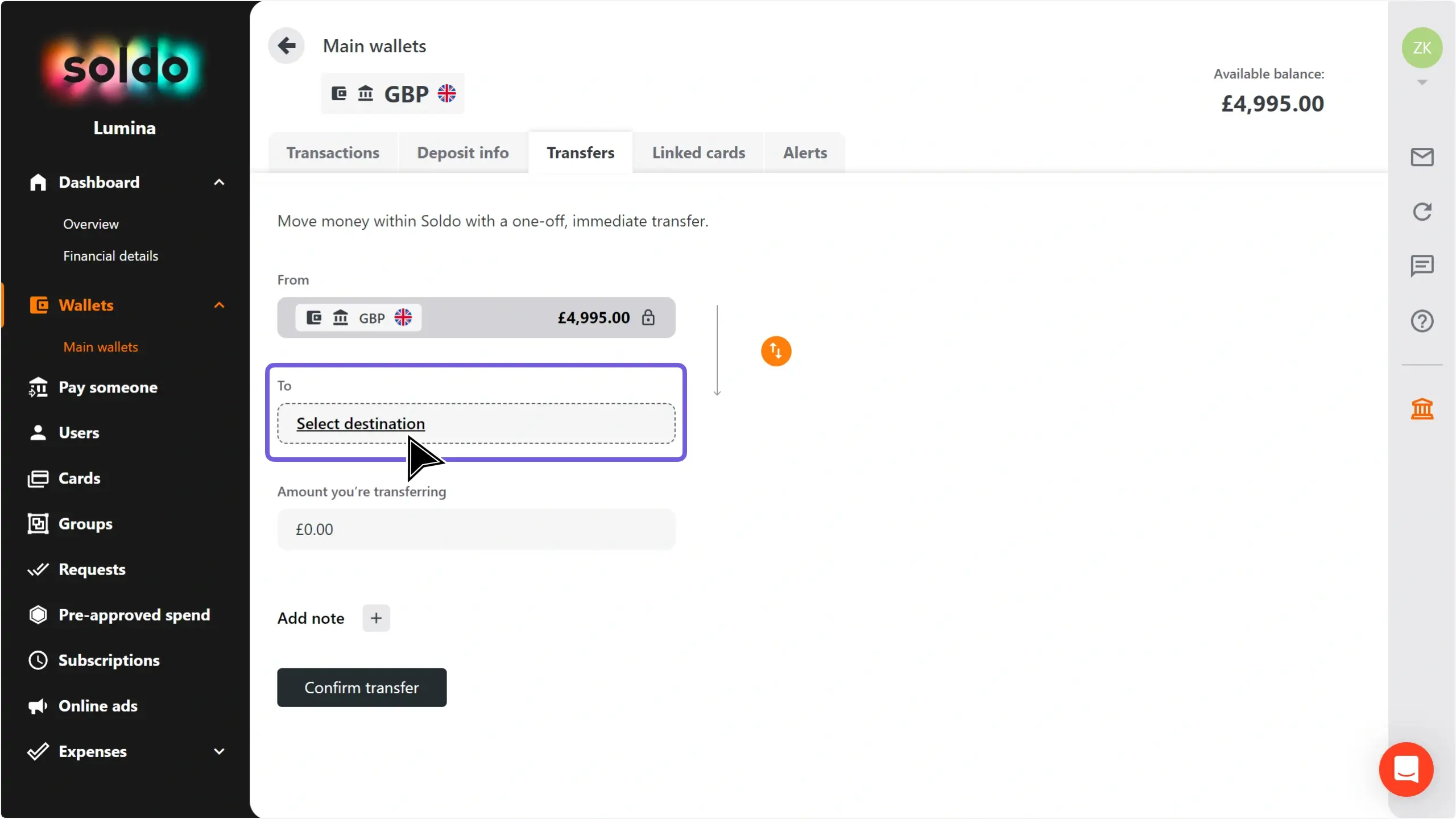Screen dimensions: 1456x819
Task: Click the Users person icon
Action: pos(38,433)
